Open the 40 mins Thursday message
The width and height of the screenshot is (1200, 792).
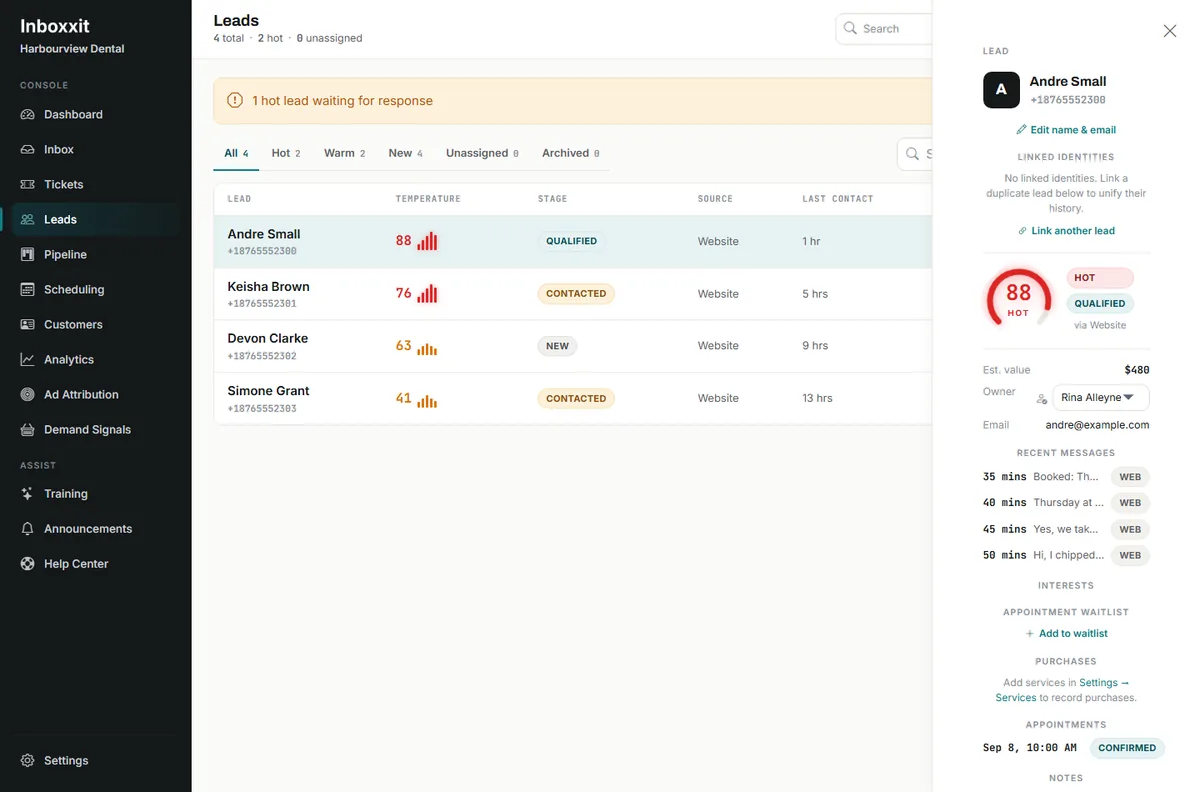[1066, 503]
